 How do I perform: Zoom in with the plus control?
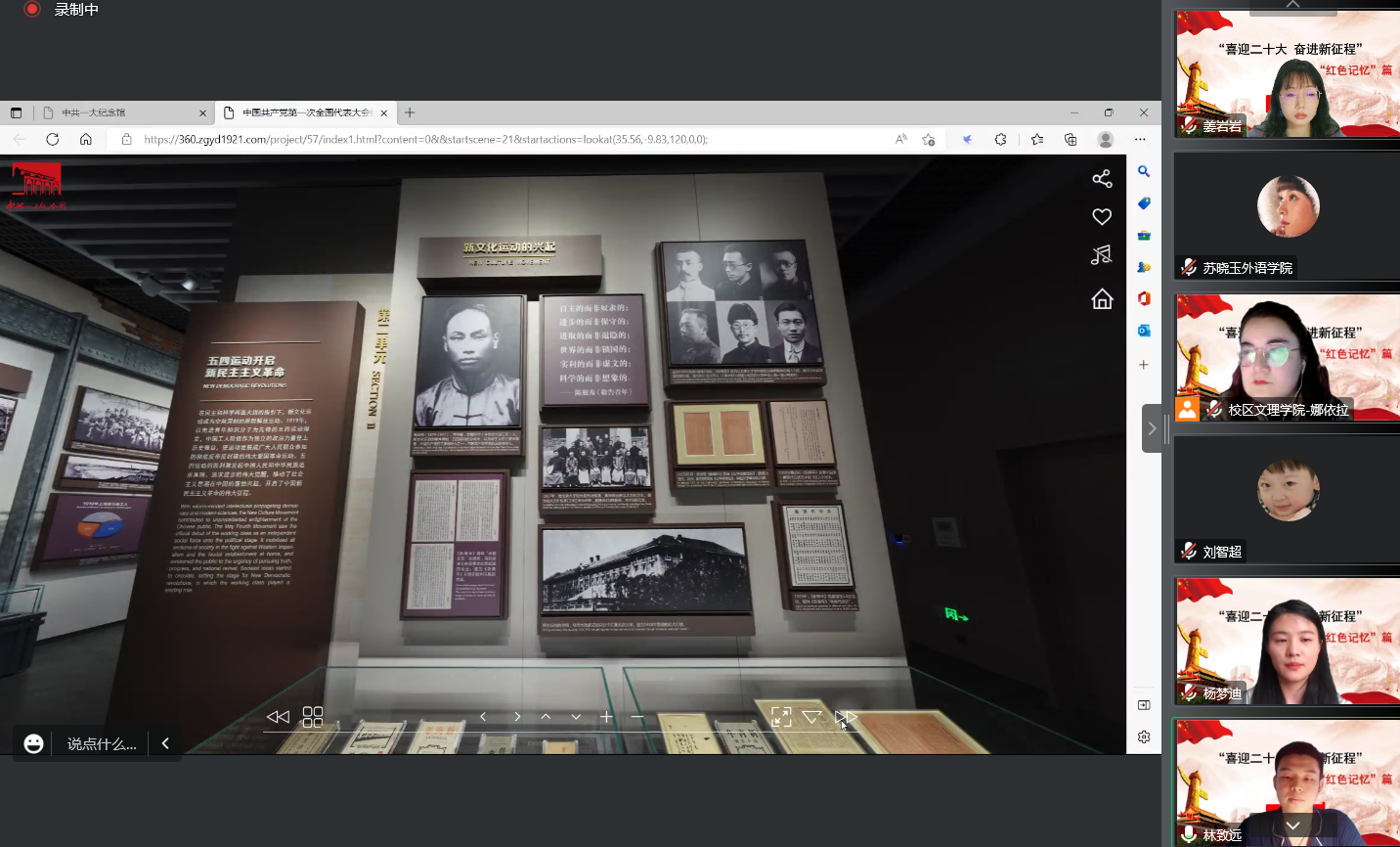click(x=606, y=717)
